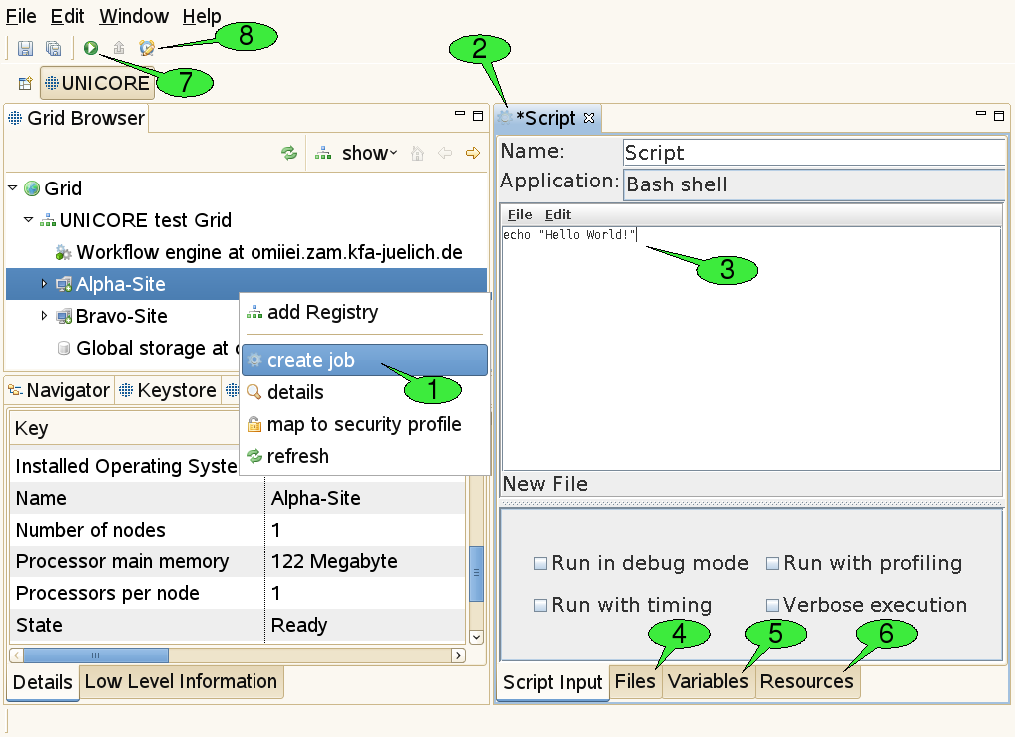Refresh the Grid Browser with green arrows icon
1016x738 pixels.
pyautogui.click(x=289, y=153)
